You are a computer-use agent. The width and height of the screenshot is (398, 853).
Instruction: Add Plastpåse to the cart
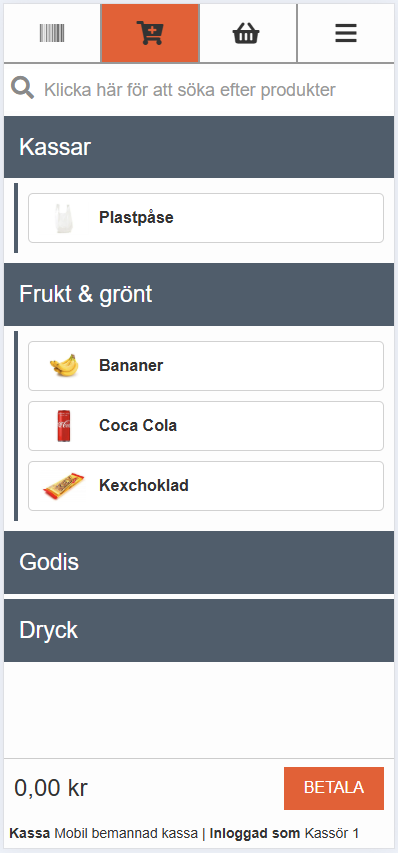pos(206,218)
